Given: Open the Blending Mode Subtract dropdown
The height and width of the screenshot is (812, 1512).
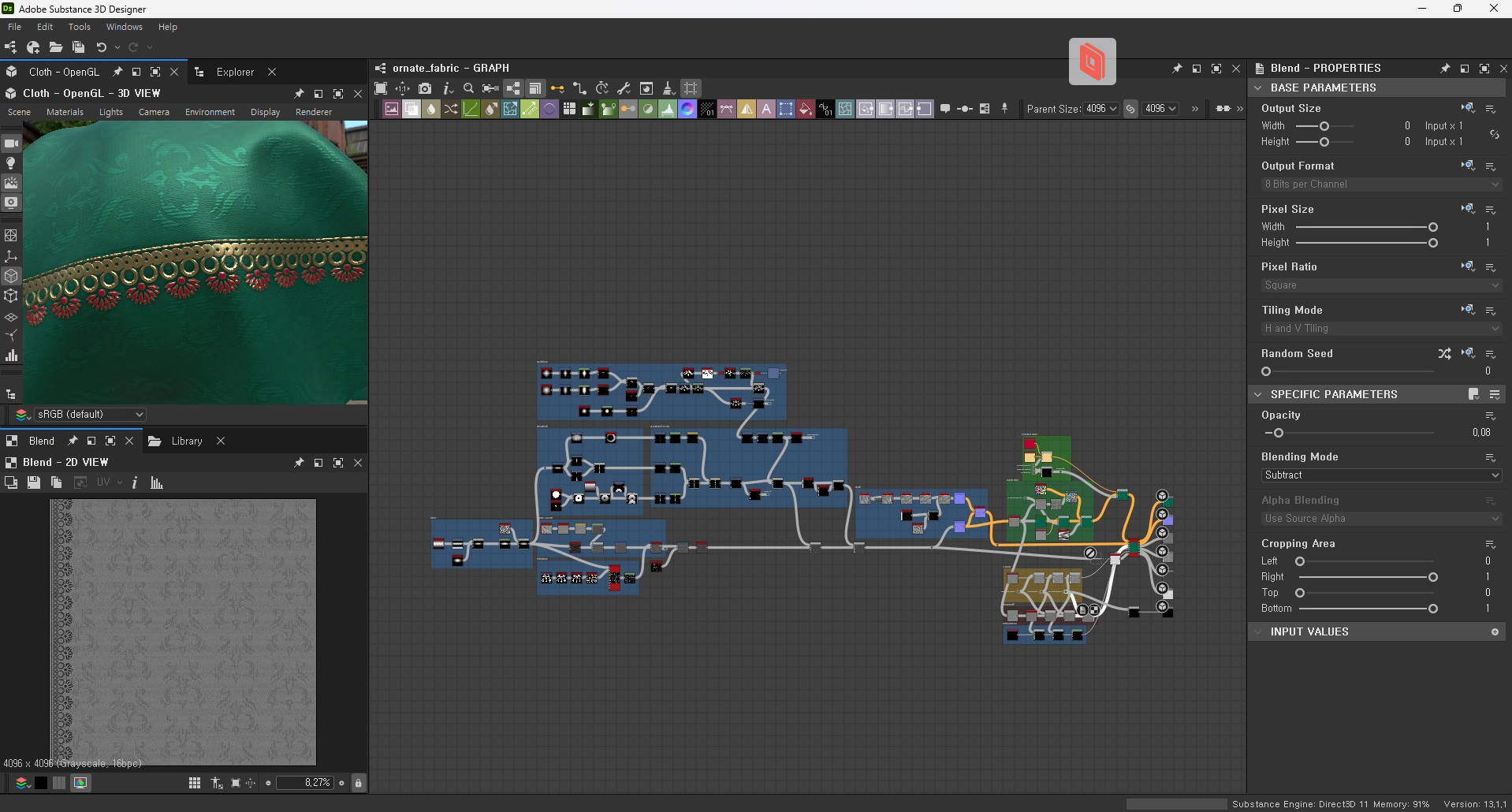Looking at the screenshot, I should point(1380,475).
